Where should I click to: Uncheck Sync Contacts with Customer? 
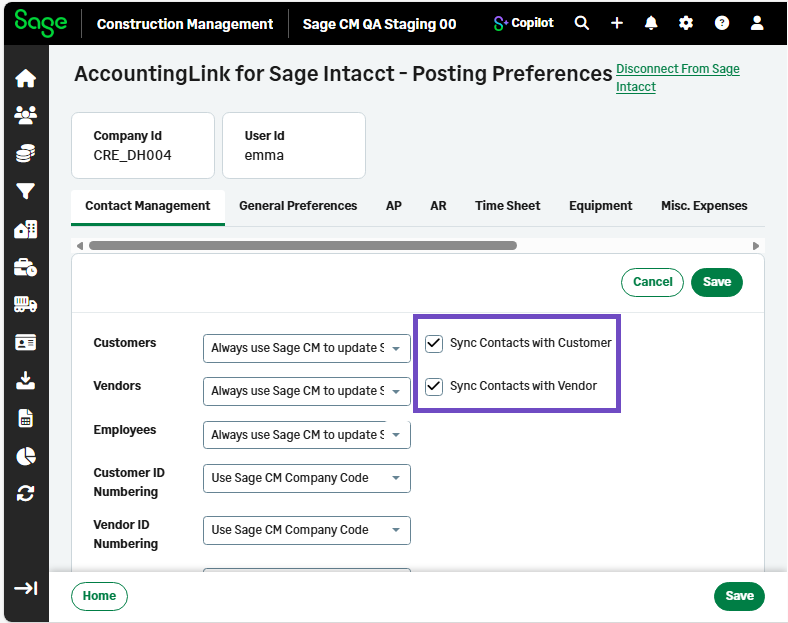434,343
